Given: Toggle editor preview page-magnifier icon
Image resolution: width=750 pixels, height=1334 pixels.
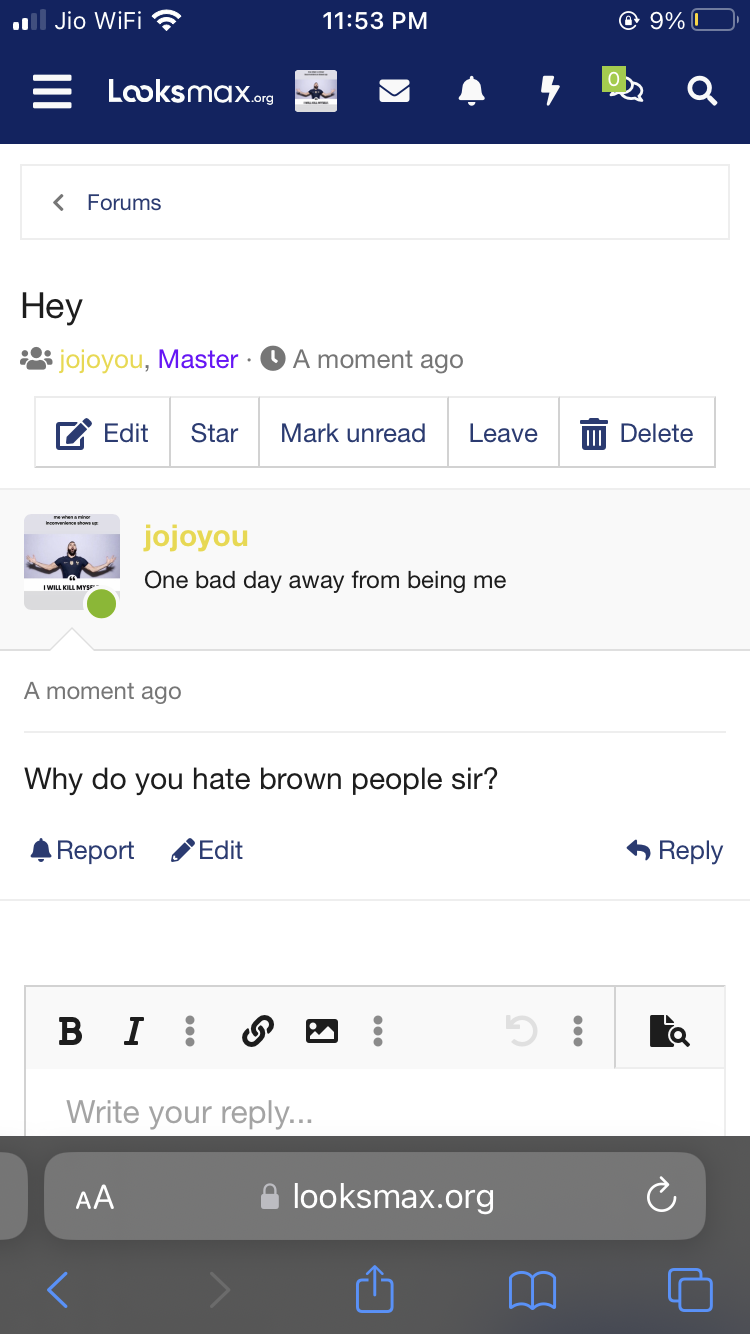Looking at the screenshot, I should pos(669,1030).
